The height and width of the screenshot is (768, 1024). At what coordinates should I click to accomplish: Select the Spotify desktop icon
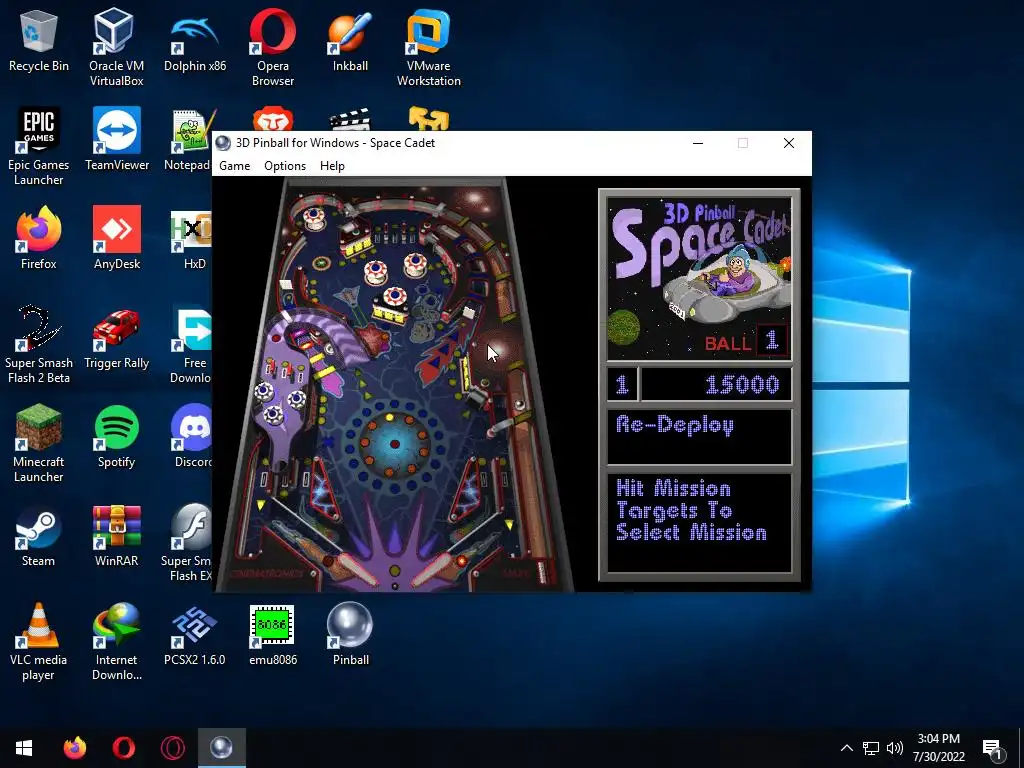[117, 436]
